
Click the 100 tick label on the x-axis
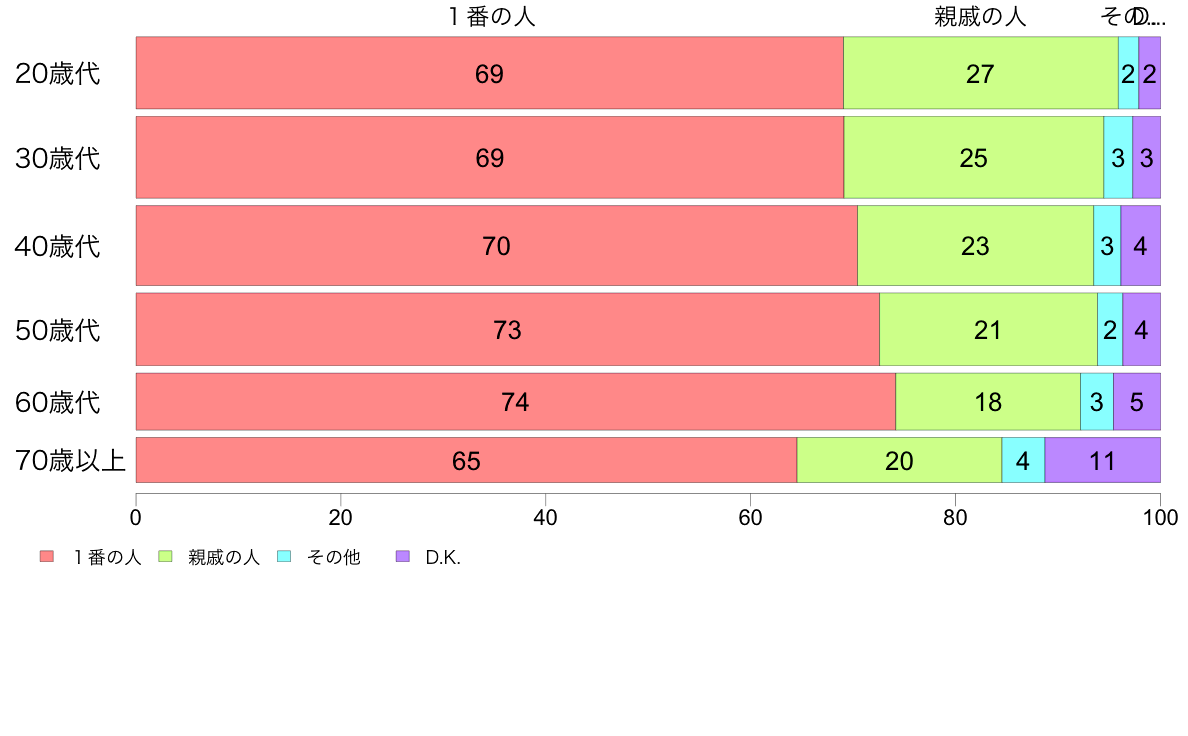point(1160,517)
